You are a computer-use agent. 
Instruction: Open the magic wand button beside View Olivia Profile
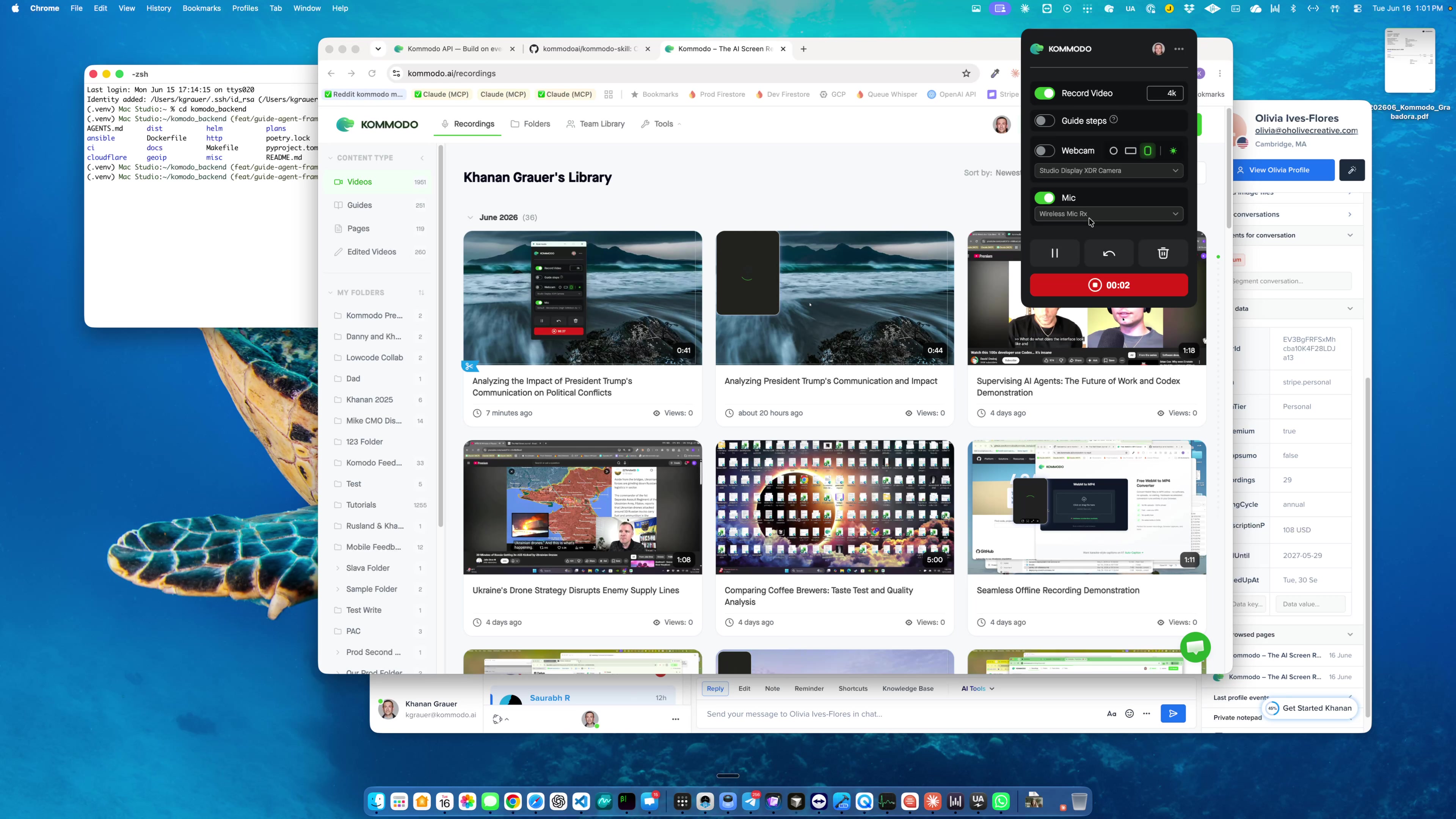point(1351,170)
